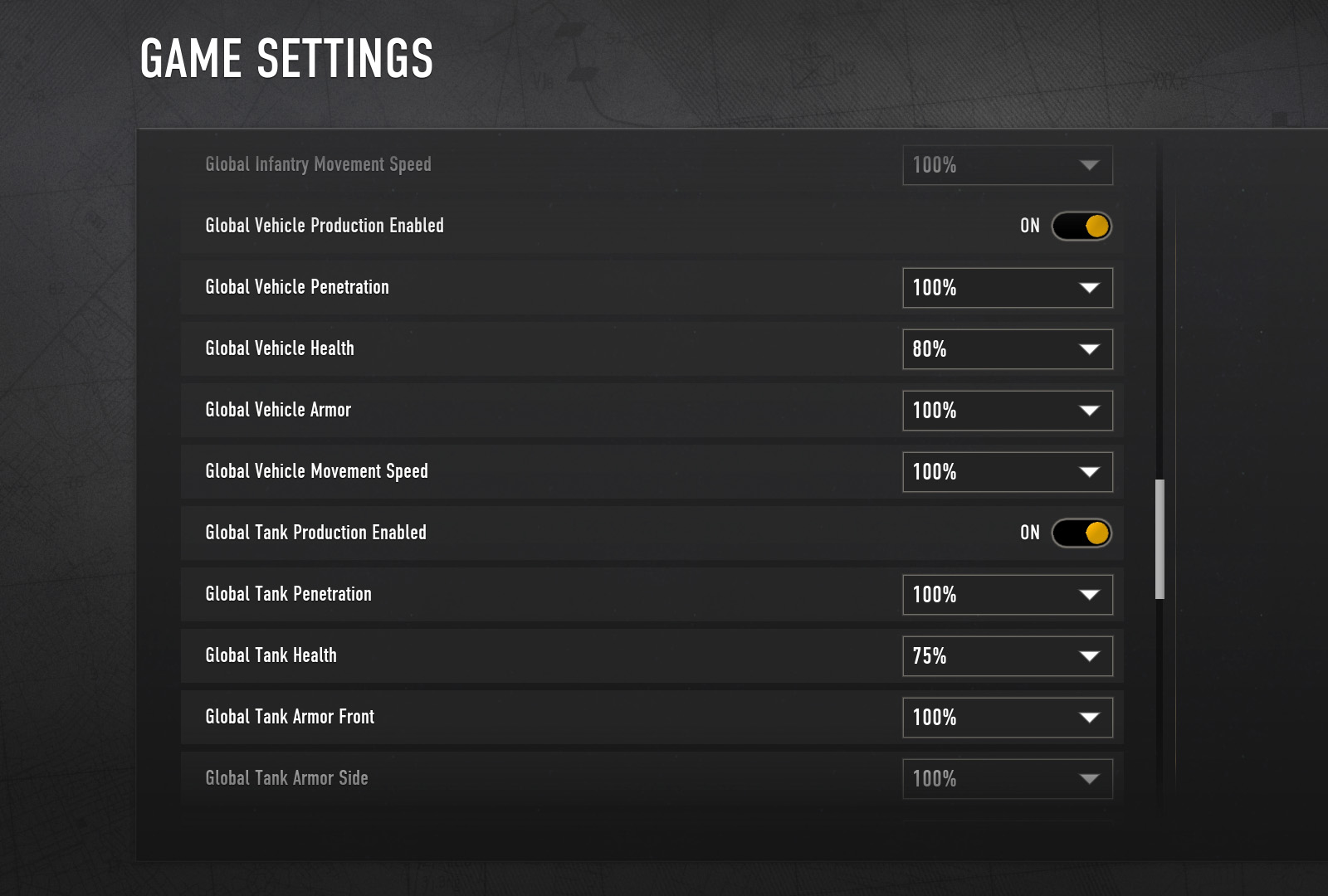Toggle Global Vehicle Production Enabled switch
The height and width of the screenshot is (896, 1328).
[x=1081, y=226]
